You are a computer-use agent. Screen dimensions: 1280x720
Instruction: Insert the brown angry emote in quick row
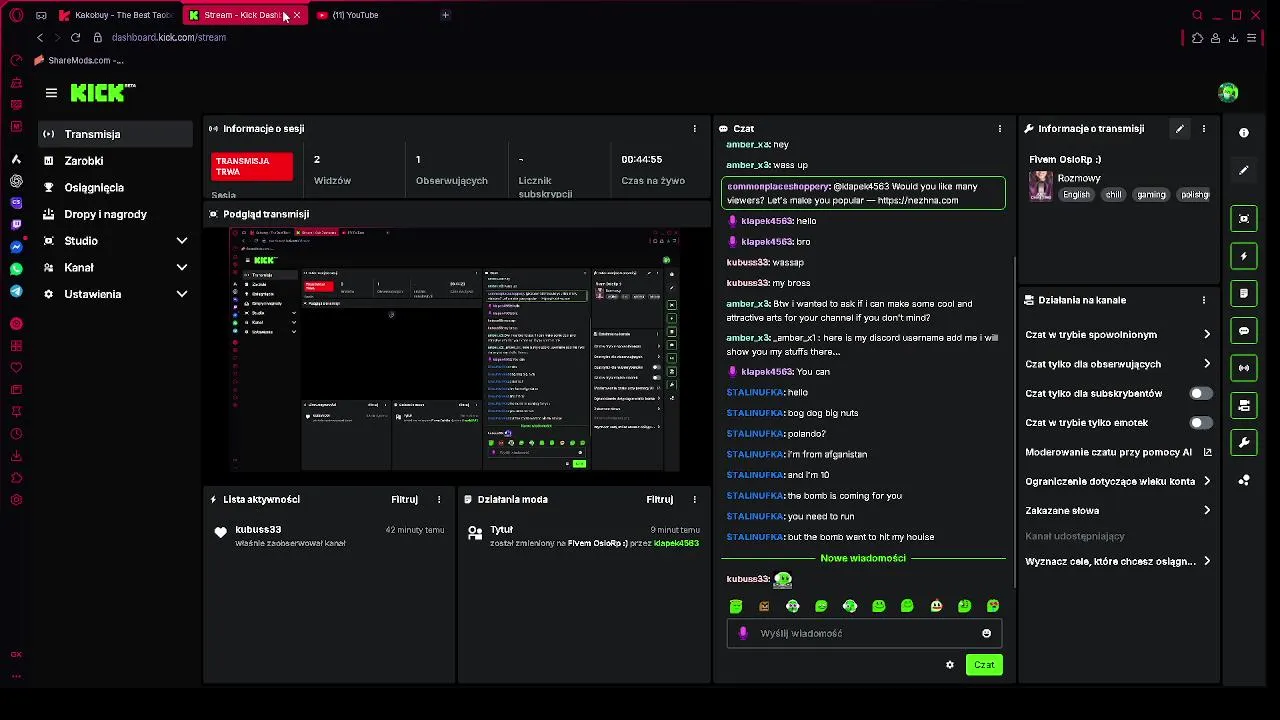coord(764,606)
